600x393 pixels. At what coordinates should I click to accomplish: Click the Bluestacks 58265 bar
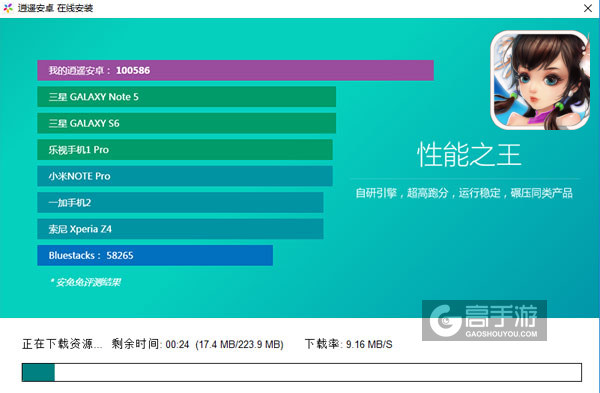[x=155, y=255]
